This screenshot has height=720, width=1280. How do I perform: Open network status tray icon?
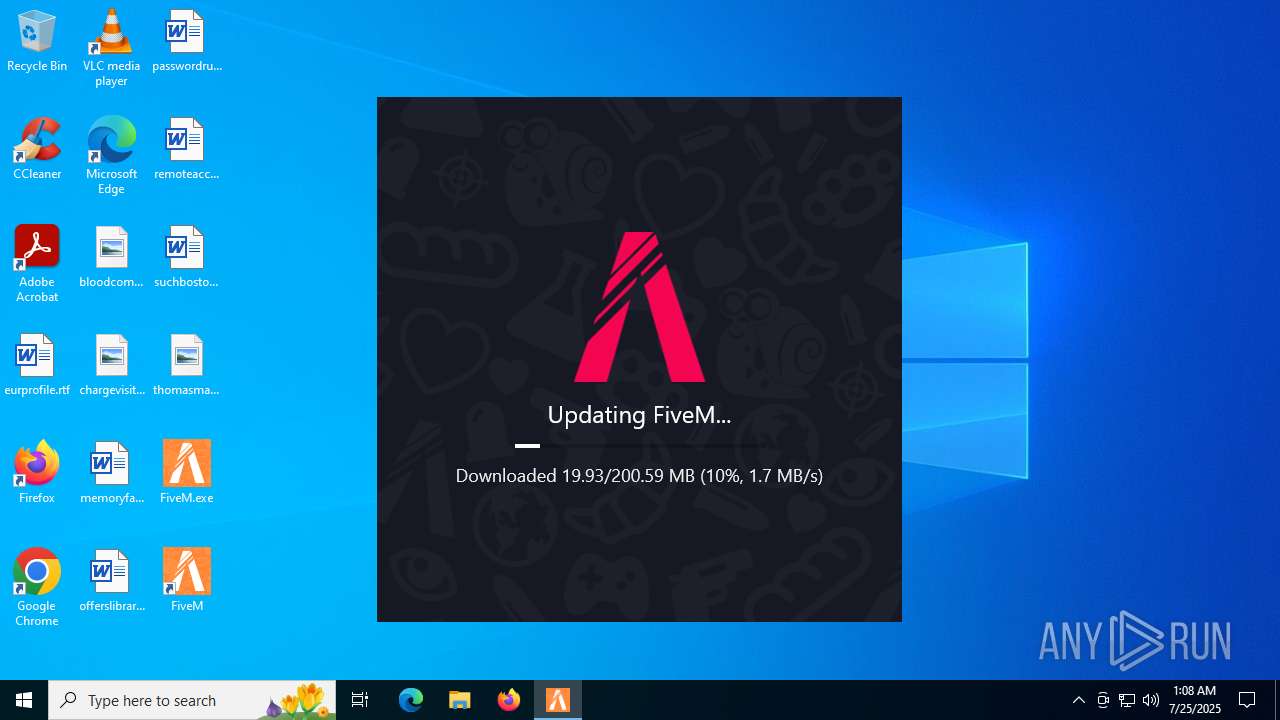(x=1127, y=700)
